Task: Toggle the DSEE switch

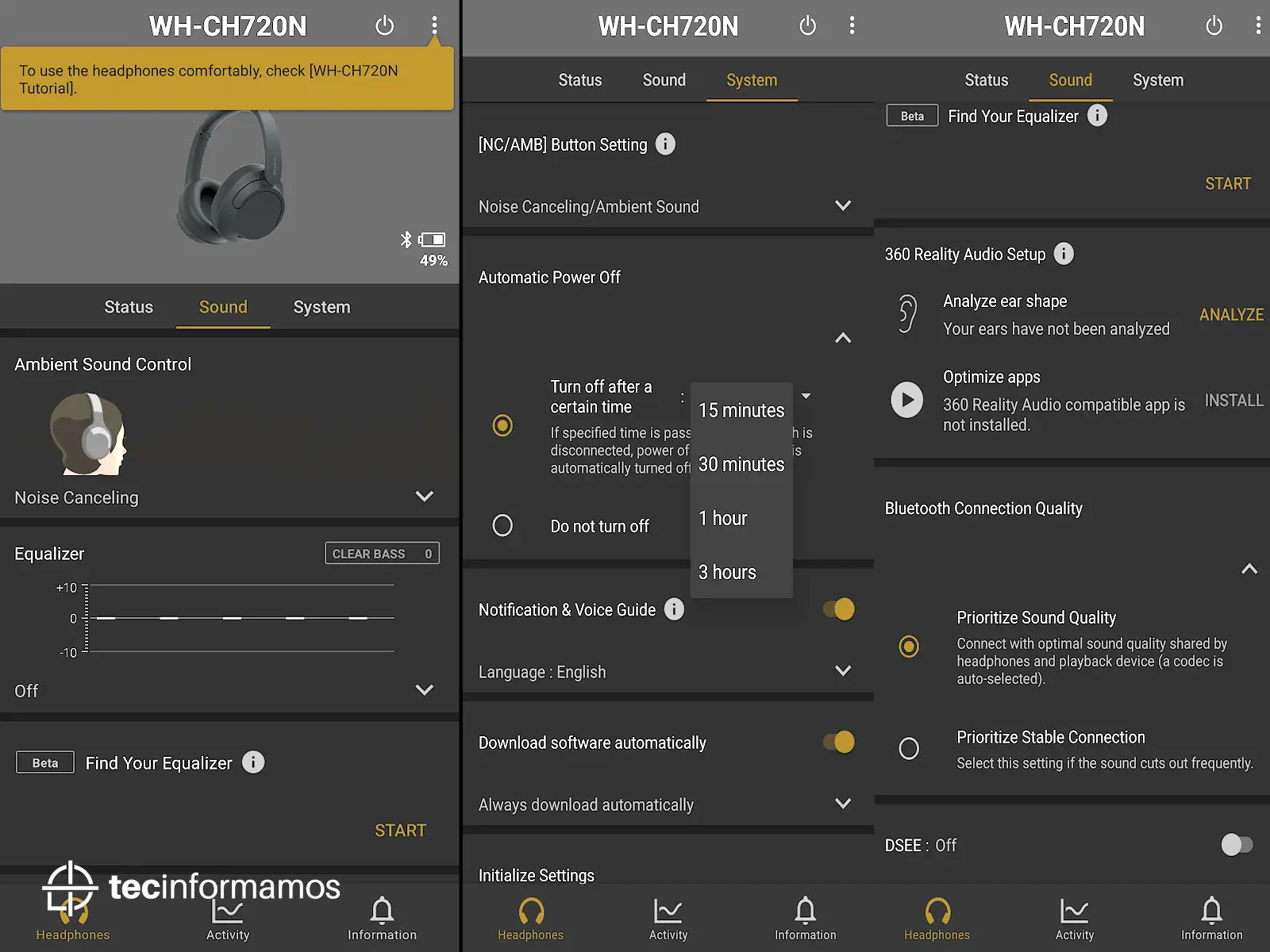Action: (1237, 845)
